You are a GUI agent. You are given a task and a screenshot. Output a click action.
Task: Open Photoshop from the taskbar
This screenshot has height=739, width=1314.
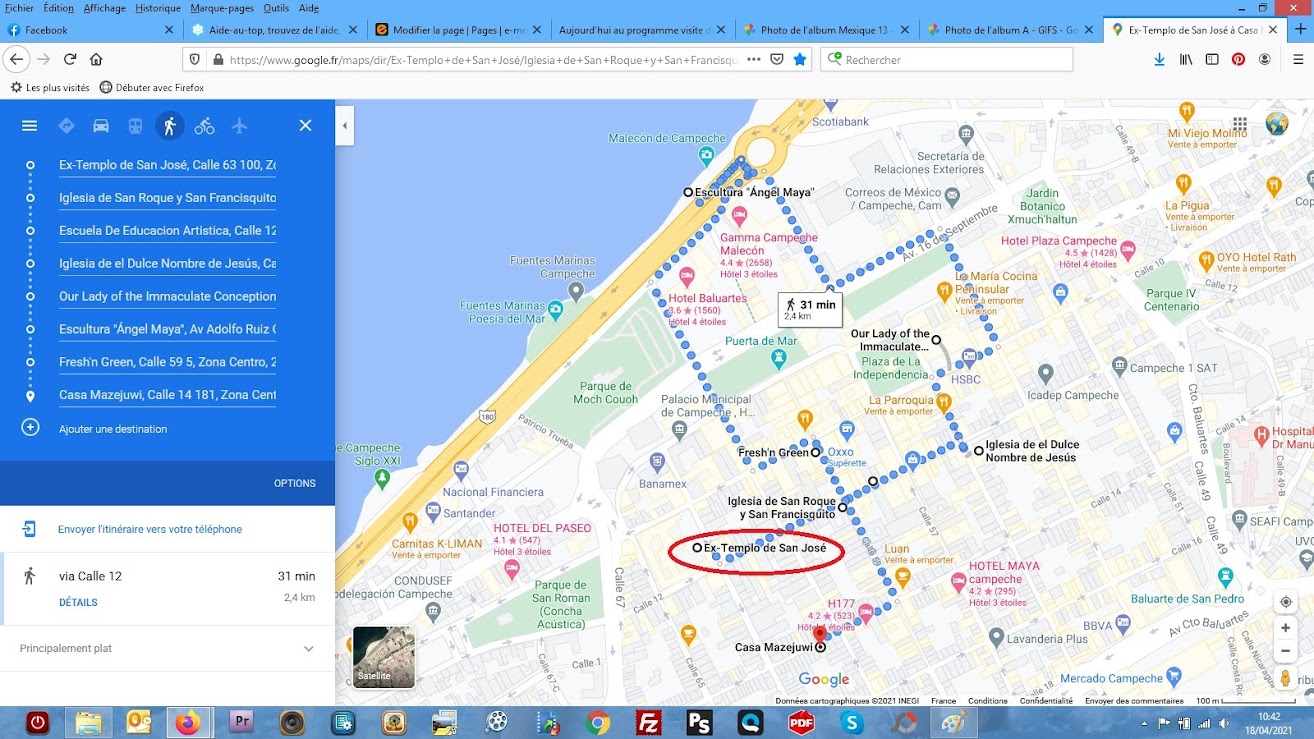tap(700, 722)
